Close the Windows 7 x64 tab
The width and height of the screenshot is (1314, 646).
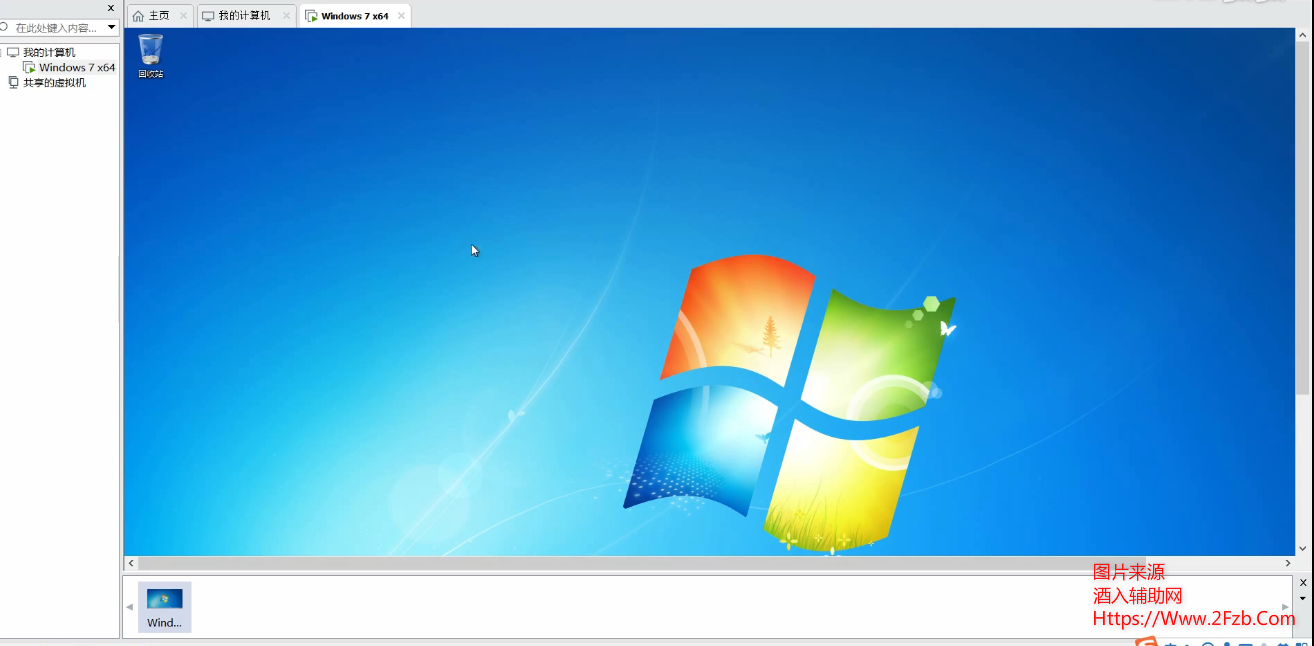pyautogui.click(x=401, y=16)
